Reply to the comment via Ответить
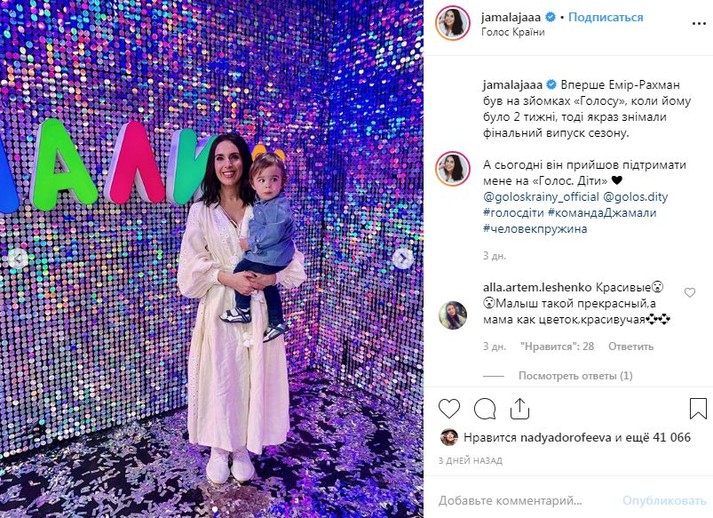Viewport: 713px width, 518px height. point(631,347)
